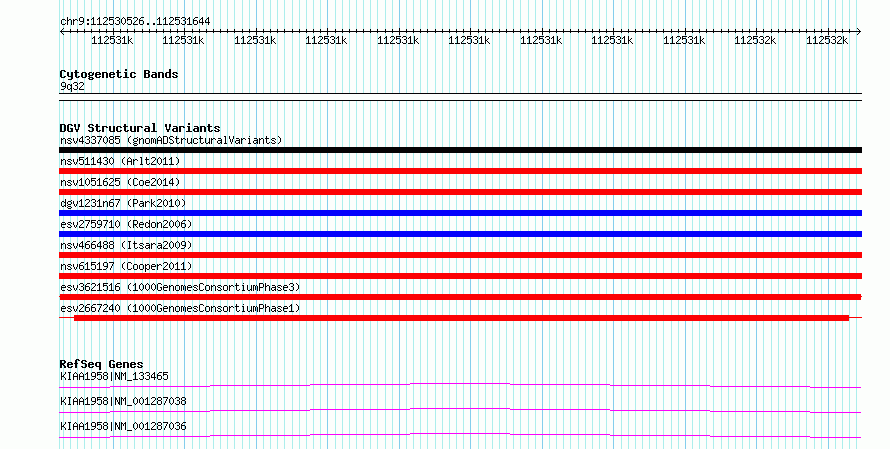Click the magenta line under KIAA1958|NM_001287038
The height and width of the screenshot is (449, 890).
460,411
